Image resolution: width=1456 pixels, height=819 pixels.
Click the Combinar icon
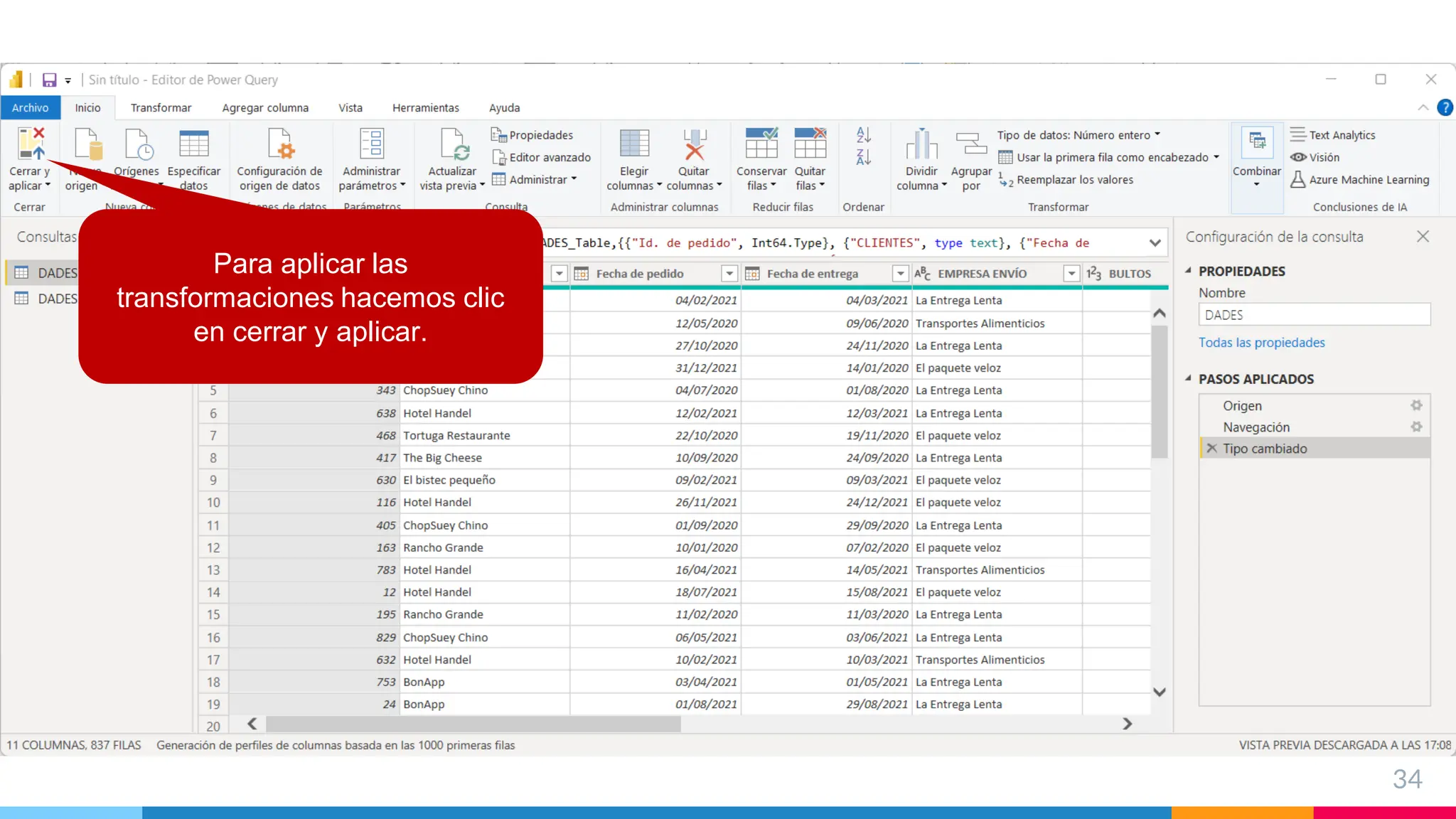point(1257,143)
